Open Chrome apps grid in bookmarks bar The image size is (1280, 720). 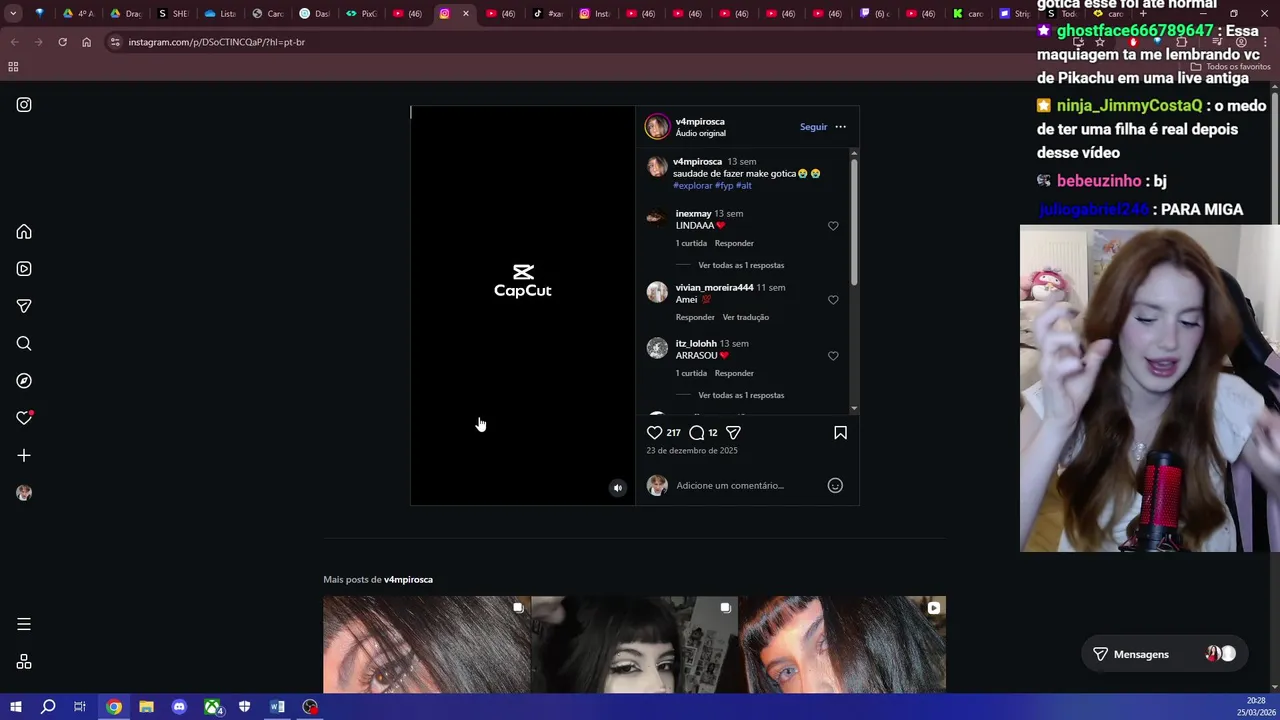tap(13, 67)
